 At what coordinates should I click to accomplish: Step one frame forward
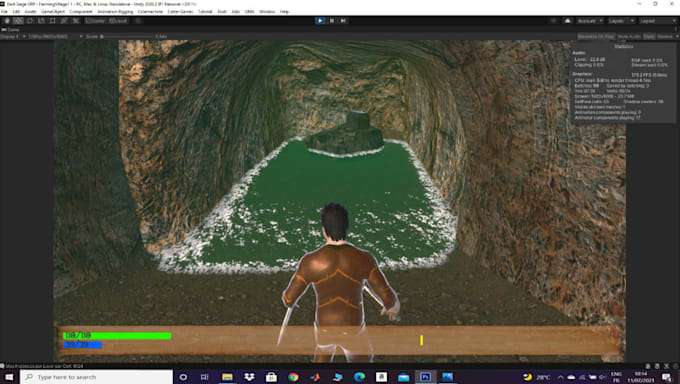343,21
